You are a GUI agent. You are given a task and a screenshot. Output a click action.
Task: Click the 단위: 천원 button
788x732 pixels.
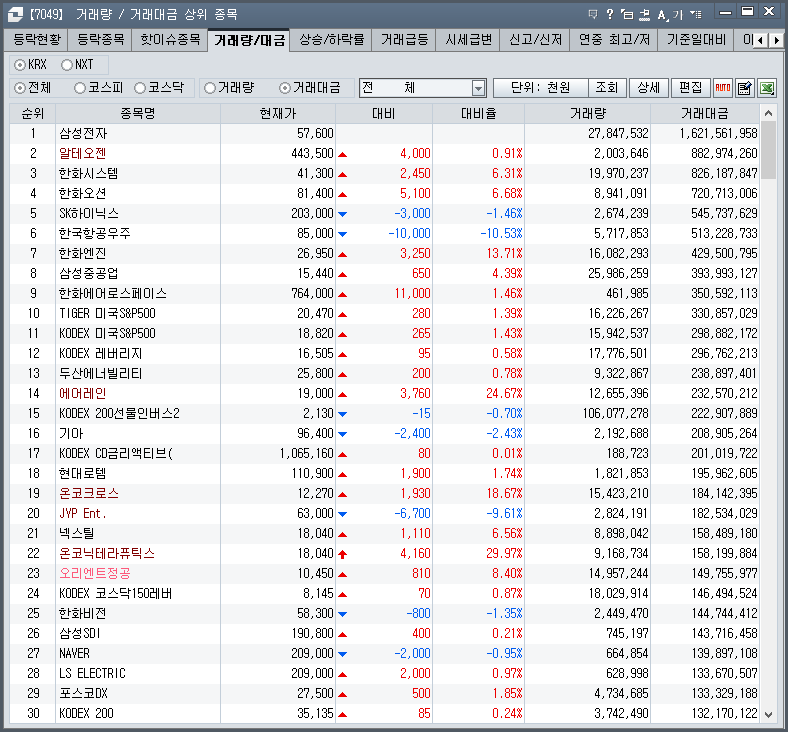541,88
